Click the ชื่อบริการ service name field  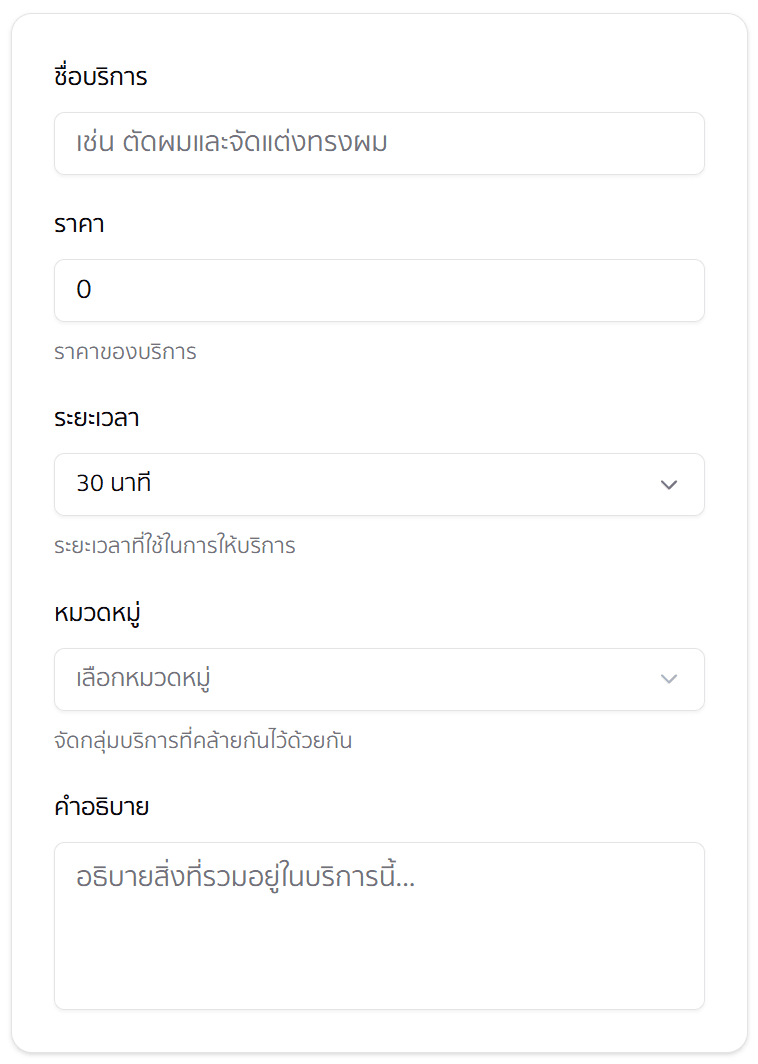point(380,144)
